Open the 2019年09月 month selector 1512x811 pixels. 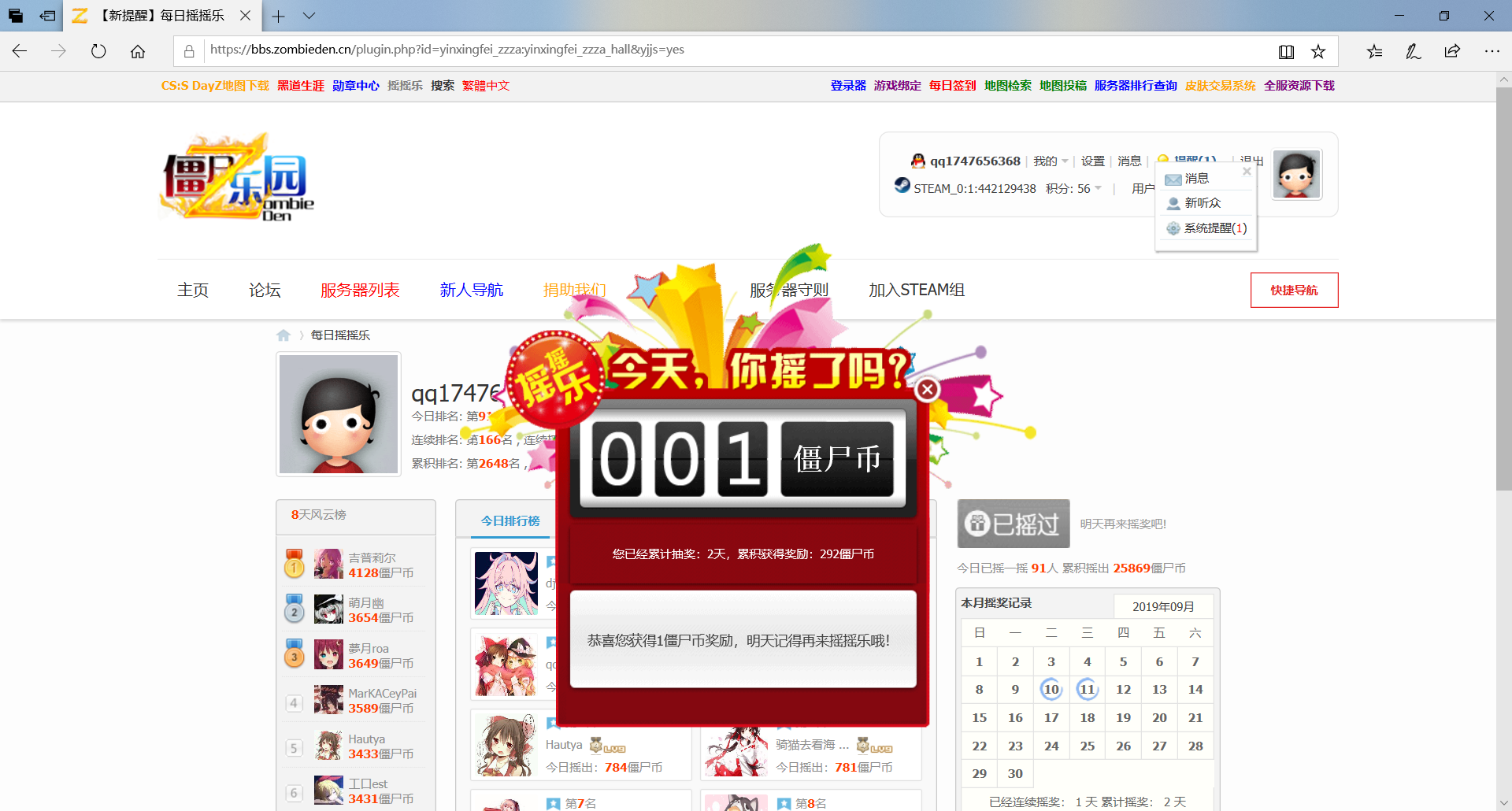1165,606
